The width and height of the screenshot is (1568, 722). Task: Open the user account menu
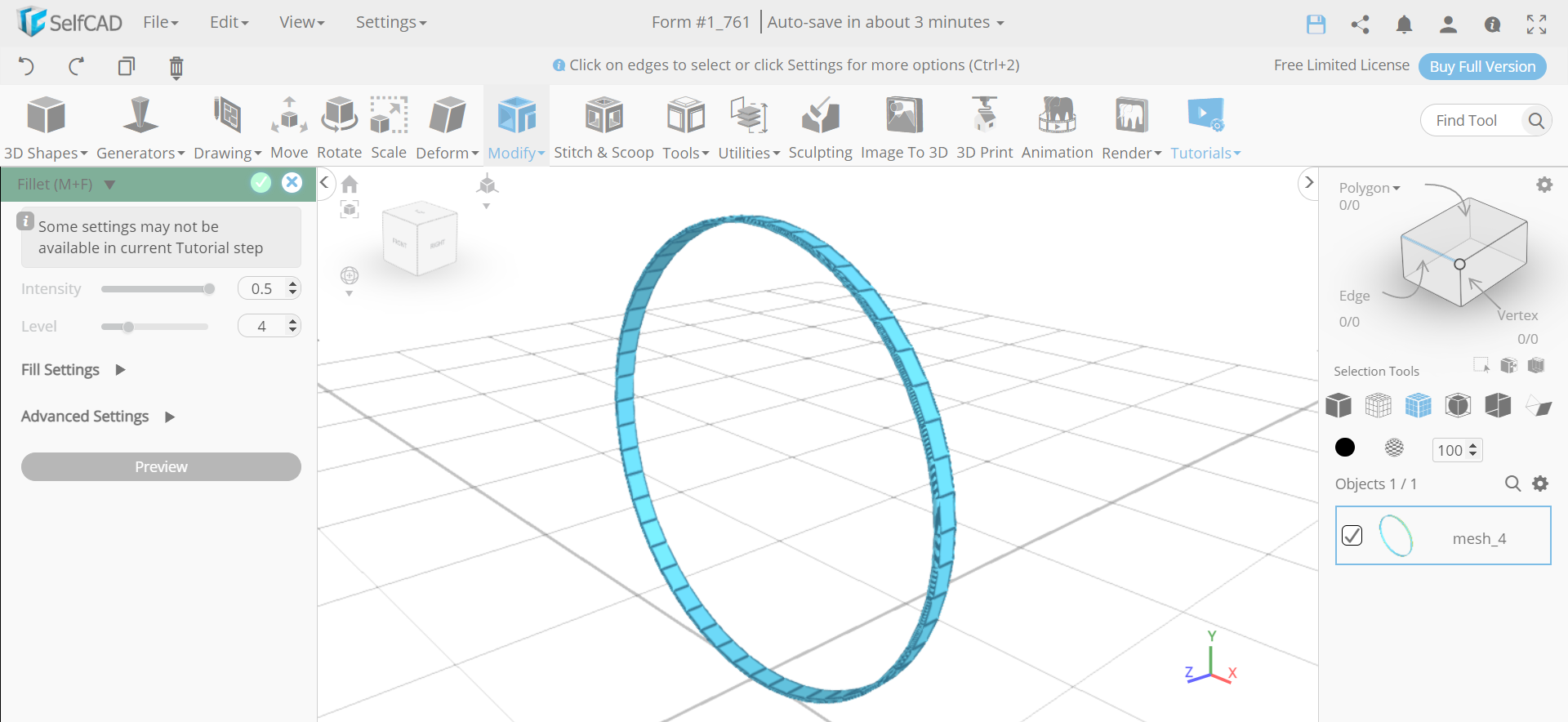[1448, 25]
